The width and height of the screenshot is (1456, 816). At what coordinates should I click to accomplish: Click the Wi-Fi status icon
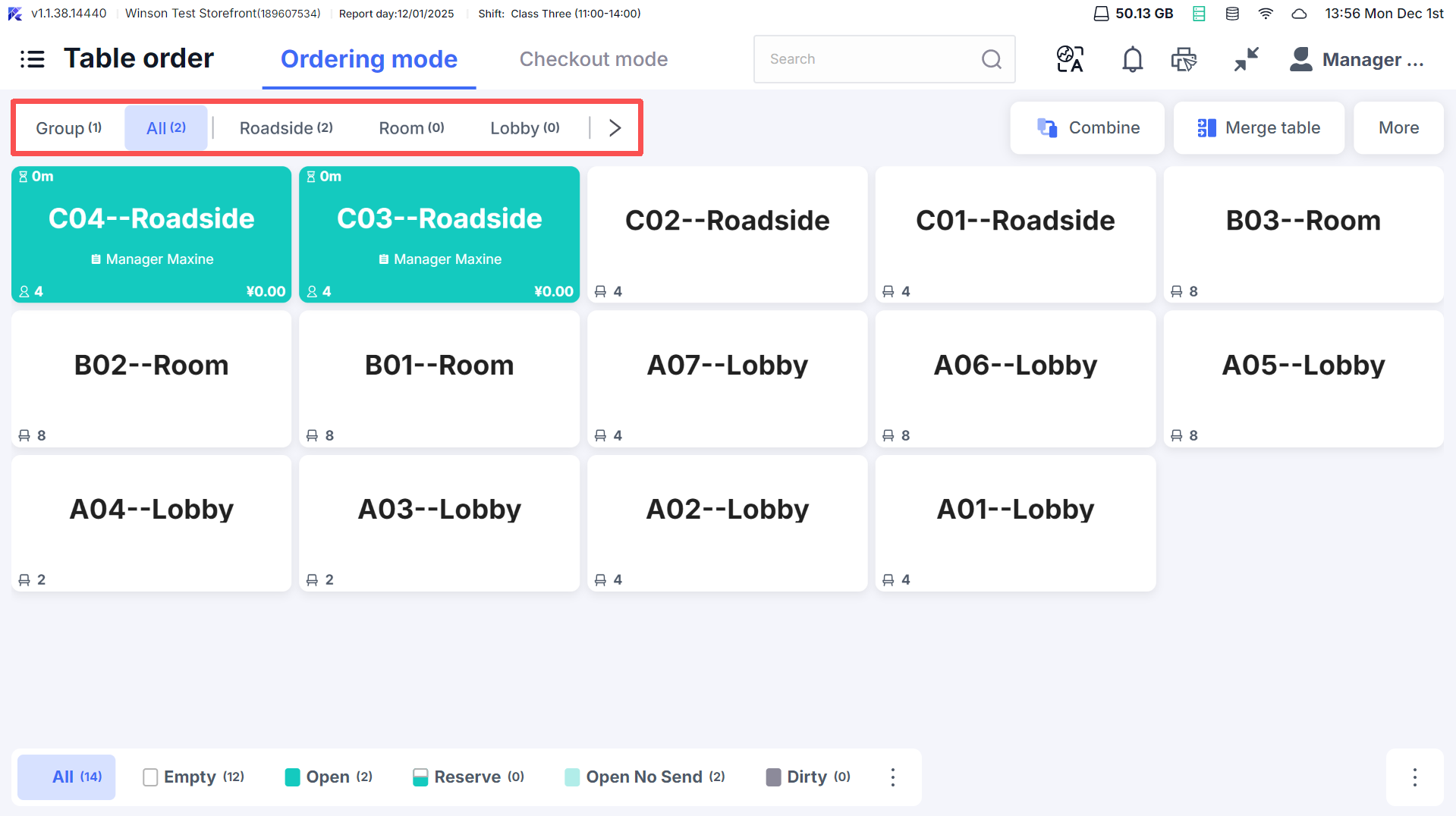pos(1266,14)
